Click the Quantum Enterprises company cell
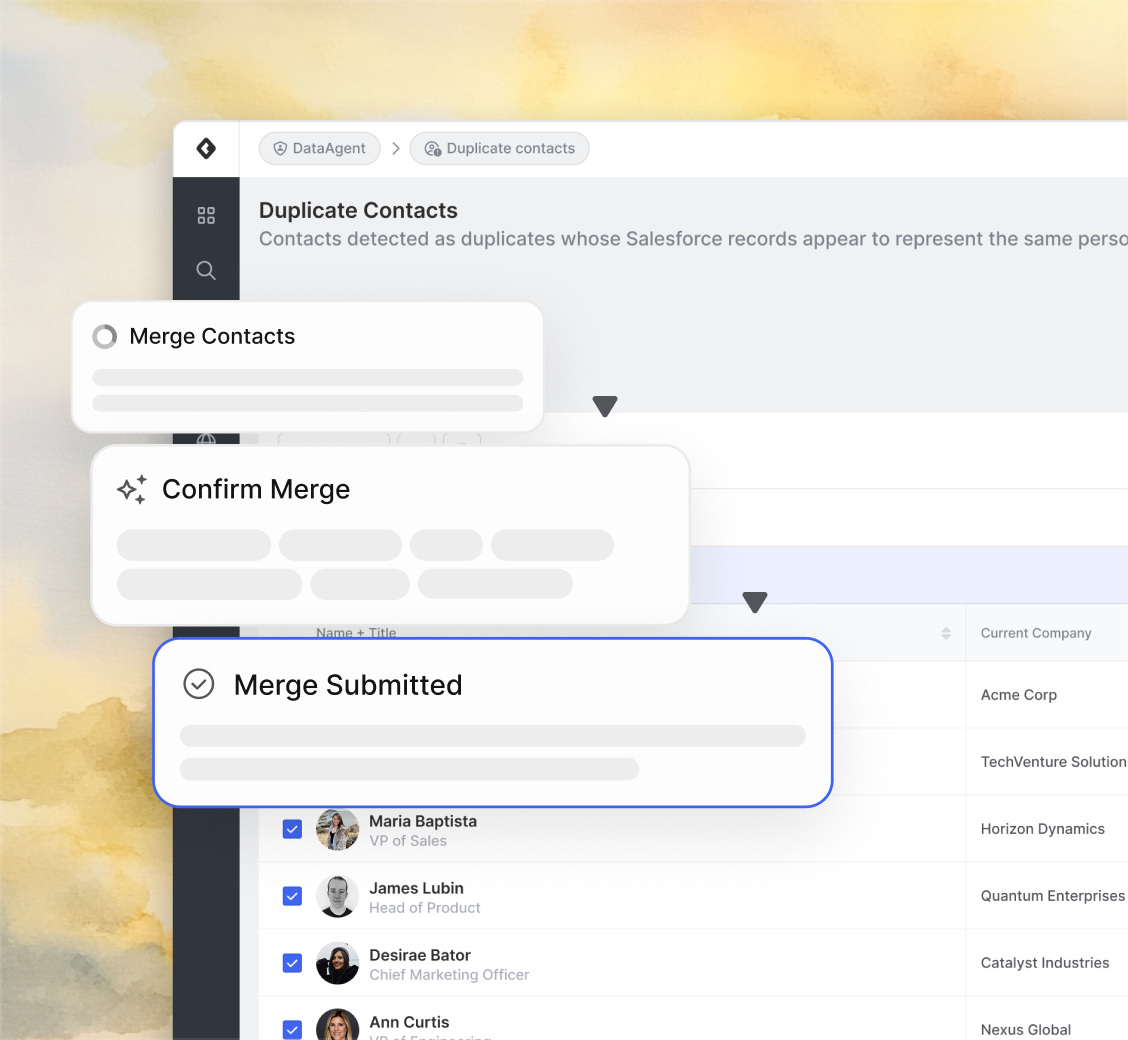The image size is (1128, 1040). 1052,895
